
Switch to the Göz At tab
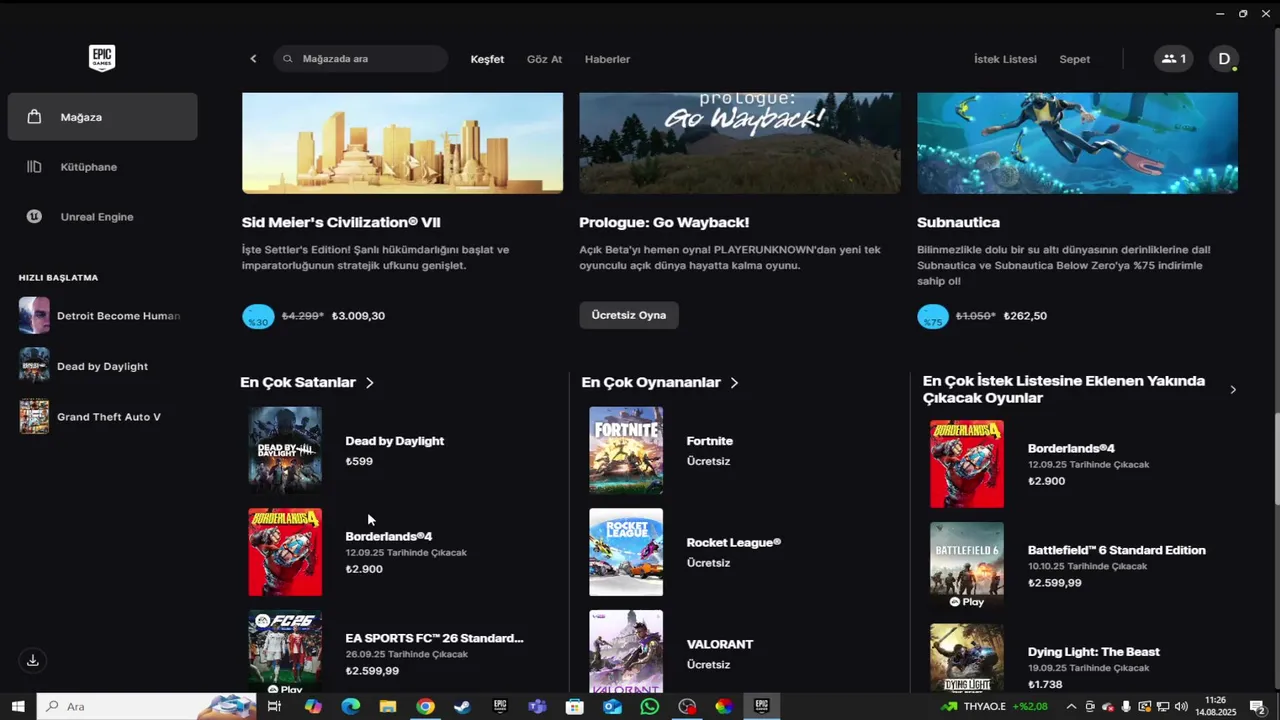click(544, 59)
